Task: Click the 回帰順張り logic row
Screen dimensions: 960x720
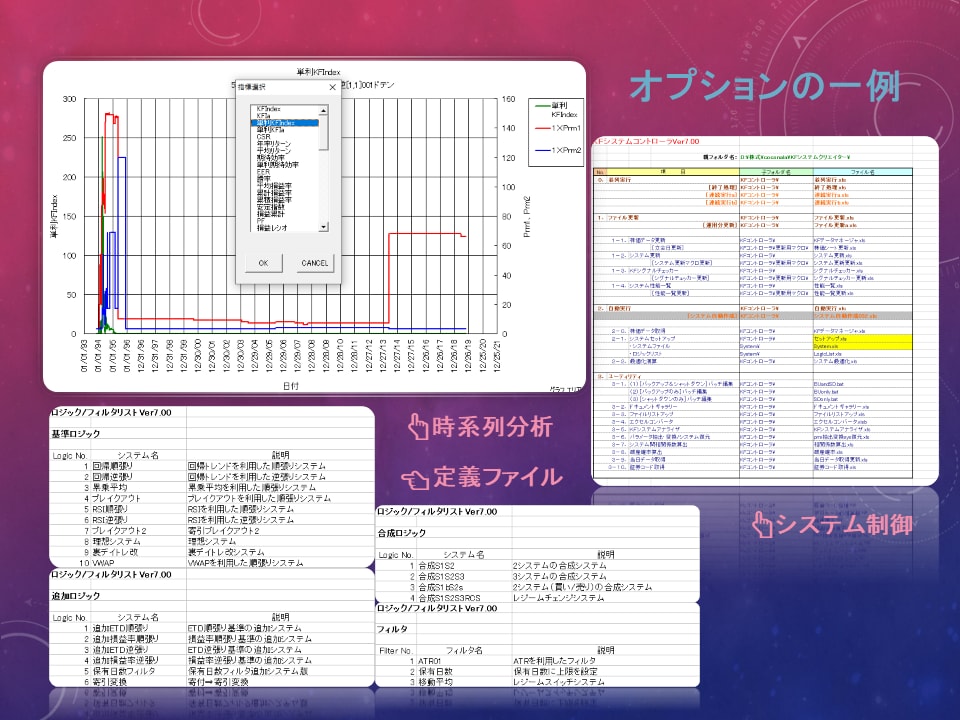Action: pyautogui.click(x=211, y=466)
